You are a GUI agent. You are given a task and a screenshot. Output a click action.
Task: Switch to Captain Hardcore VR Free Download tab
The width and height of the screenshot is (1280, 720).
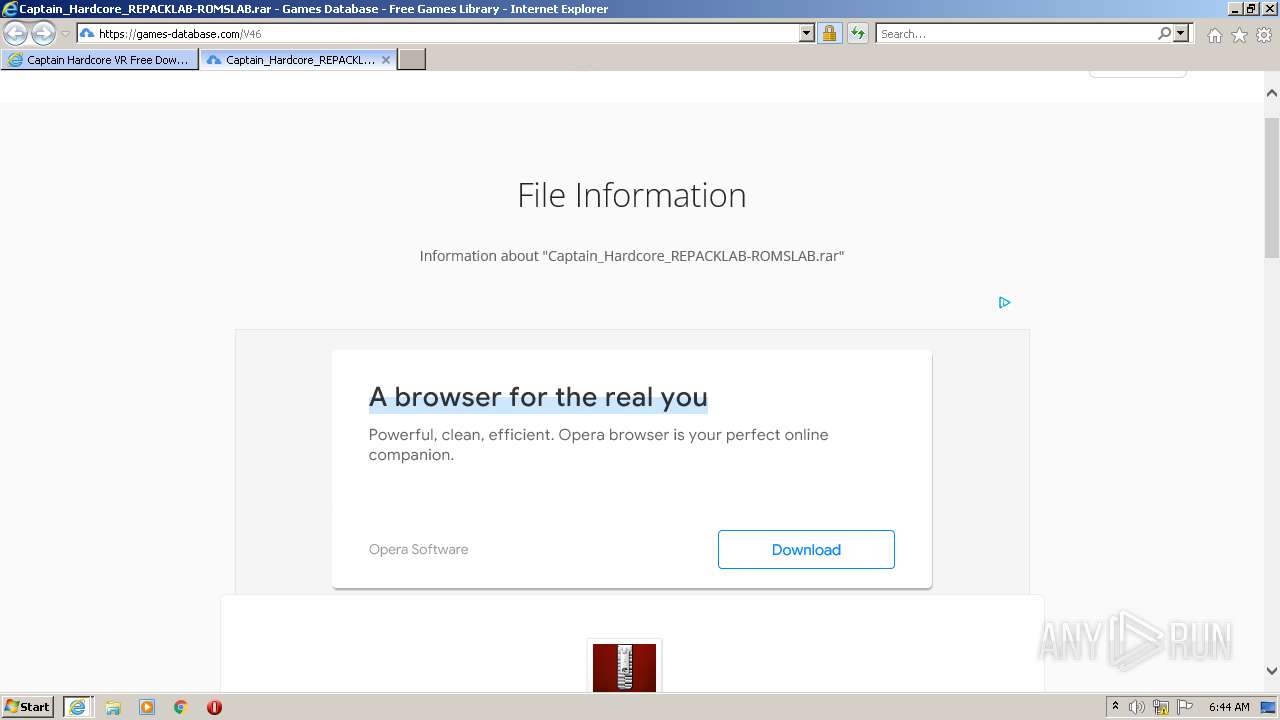click(x=99, y=60)
